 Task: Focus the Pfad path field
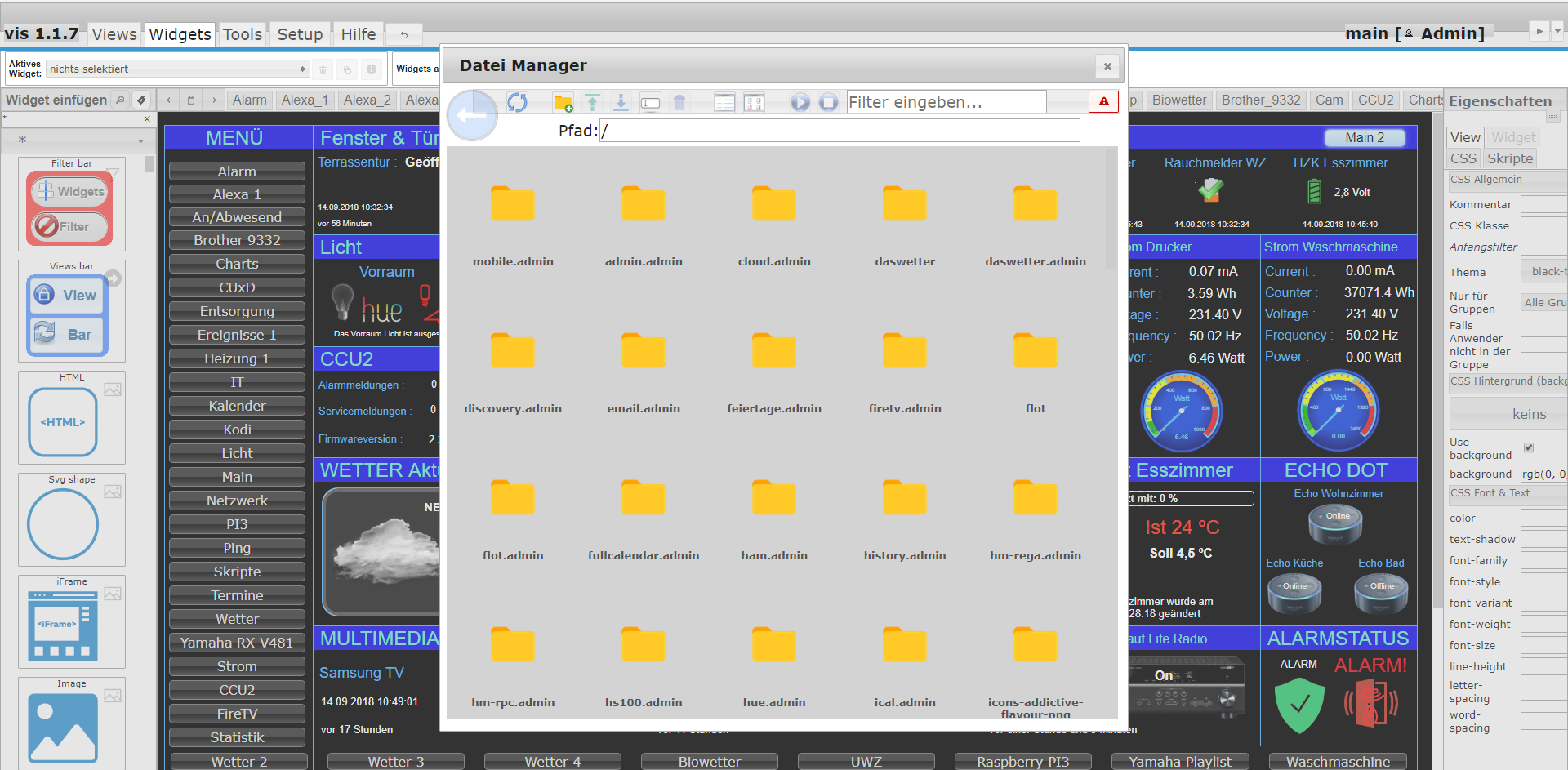pyautogui.click(x=840, y=131)
